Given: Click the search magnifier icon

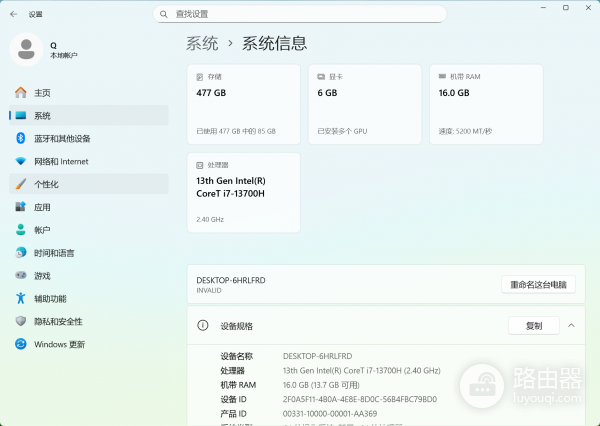Looking at the screenshot, I should point(163,14).
